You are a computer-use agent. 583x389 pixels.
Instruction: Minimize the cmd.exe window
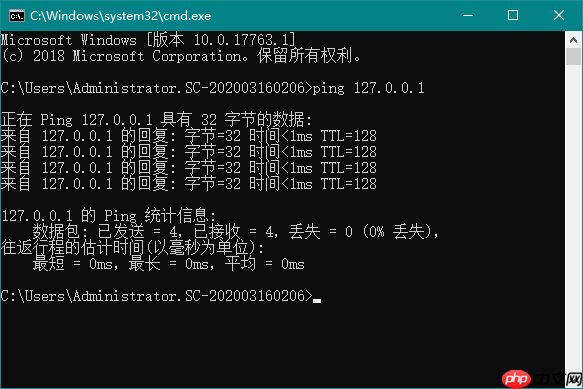[468, 15]
